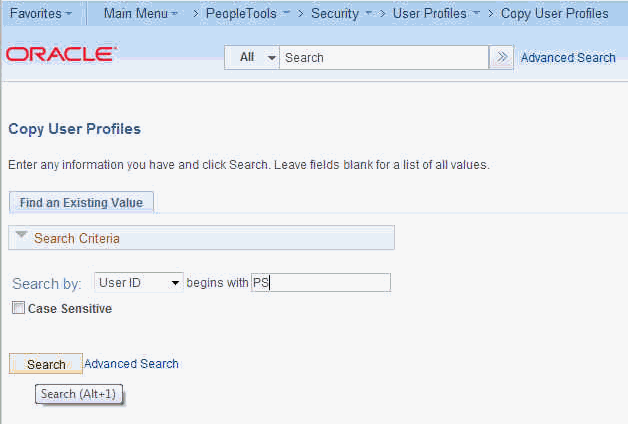Open the Favorites menu
628x424 pixels.
pyautogui.click(x=40, y=14)
